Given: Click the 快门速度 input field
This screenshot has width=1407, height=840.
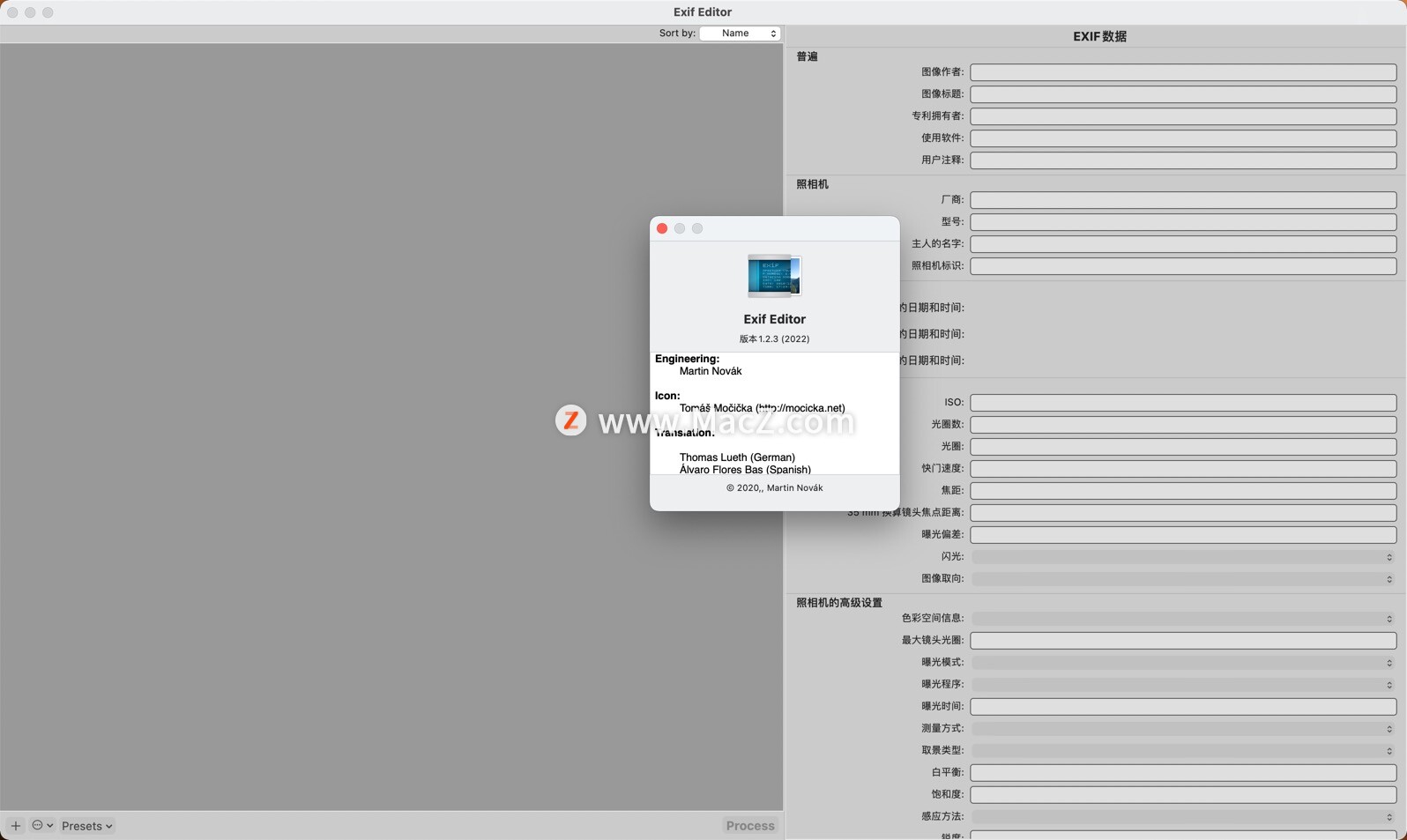Looking at the screenshot, I should [1183, 469].
